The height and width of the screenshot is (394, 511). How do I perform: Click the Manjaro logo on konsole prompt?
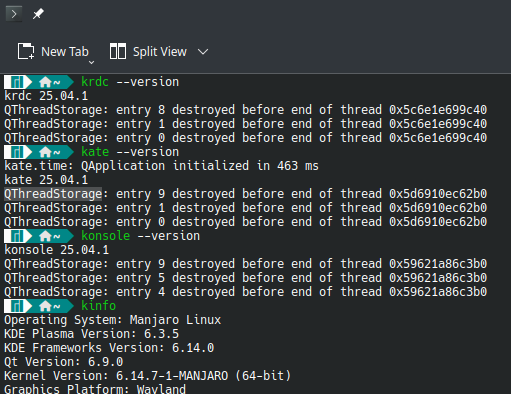point(17,236)
